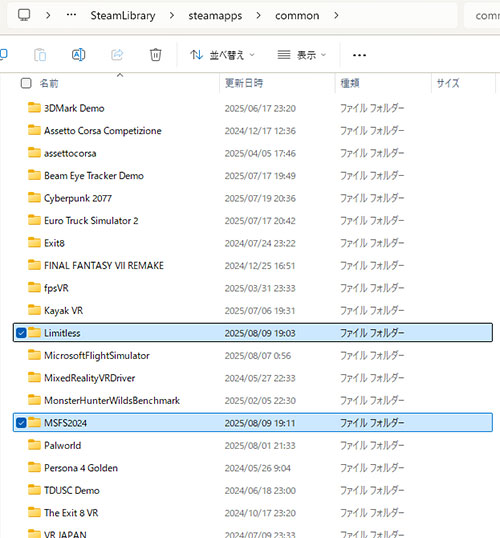The image size is (500, 538).
Task: Click the rename icon in toolbar
Action: pos(78,55)
